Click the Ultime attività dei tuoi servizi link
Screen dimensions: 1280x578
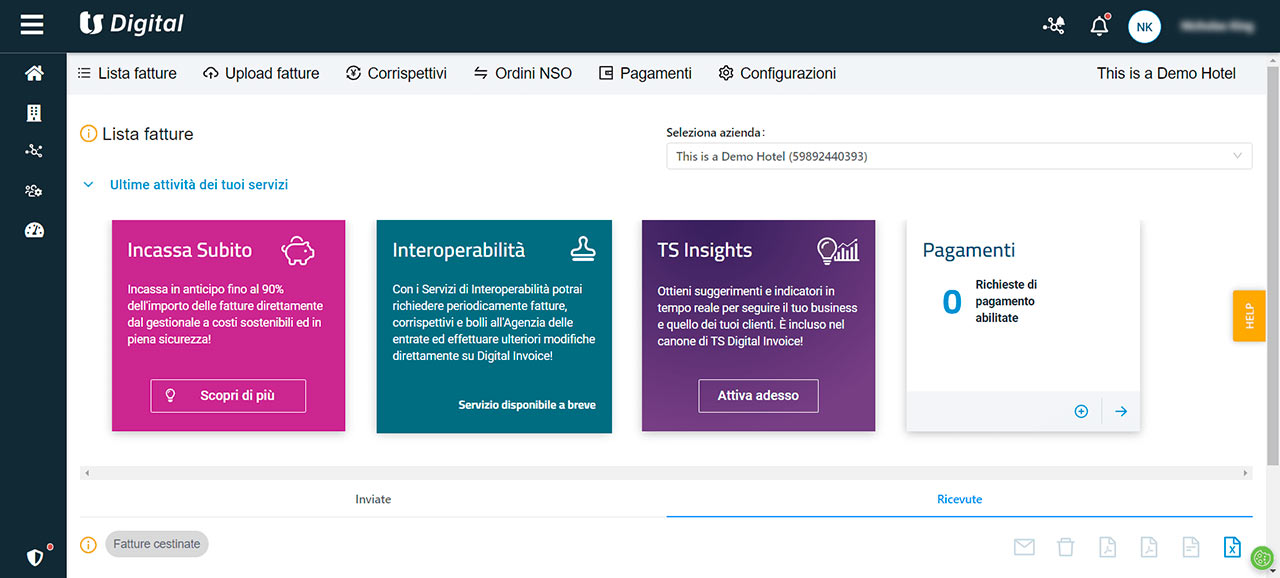pyautogui.click(x=199, y=185)
